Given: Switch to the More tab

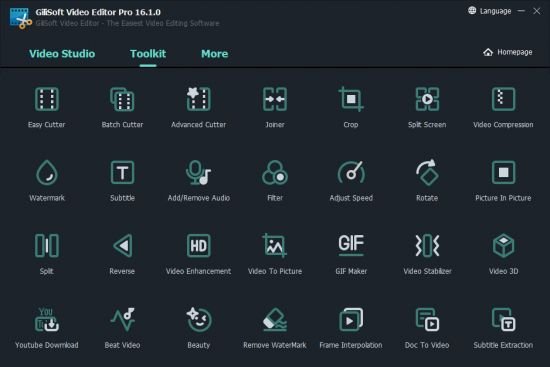Looking at the screenshot, I should coord(214,54).
